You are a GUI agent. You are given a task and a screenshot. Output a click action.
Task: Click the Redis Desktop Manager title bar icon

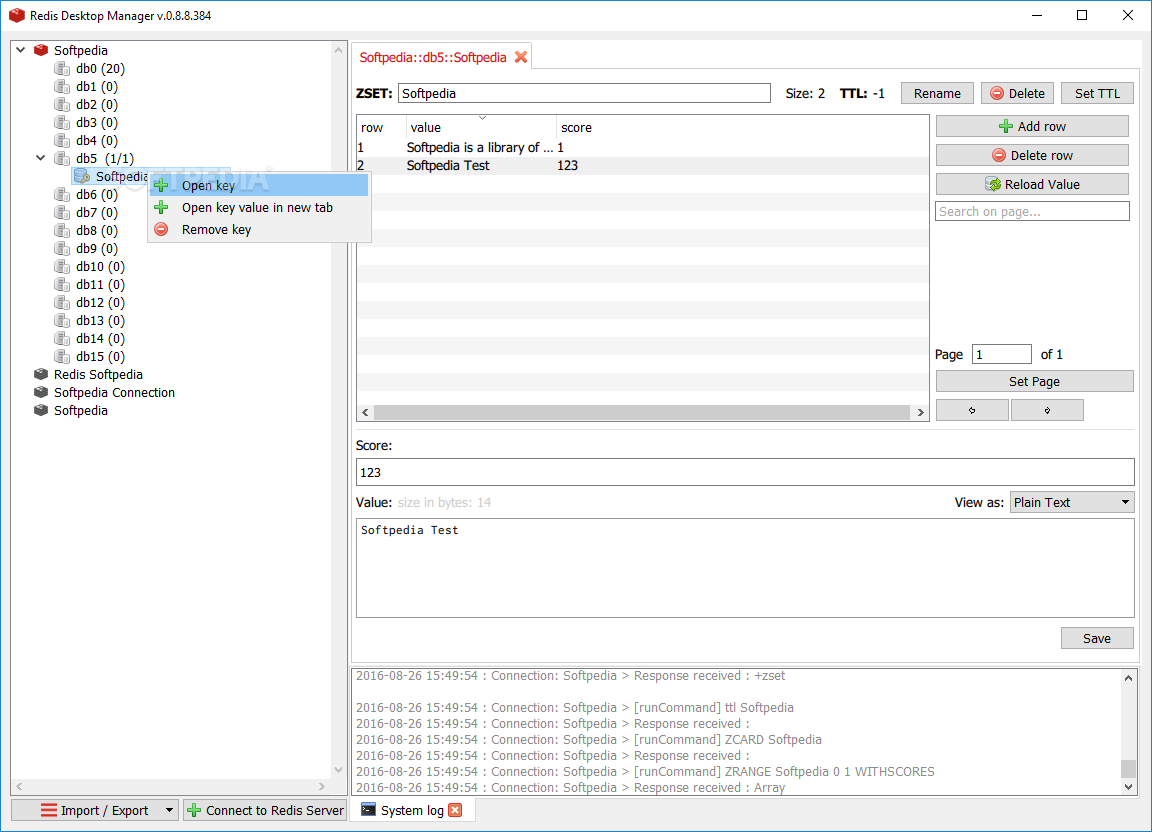click(16, 15)
